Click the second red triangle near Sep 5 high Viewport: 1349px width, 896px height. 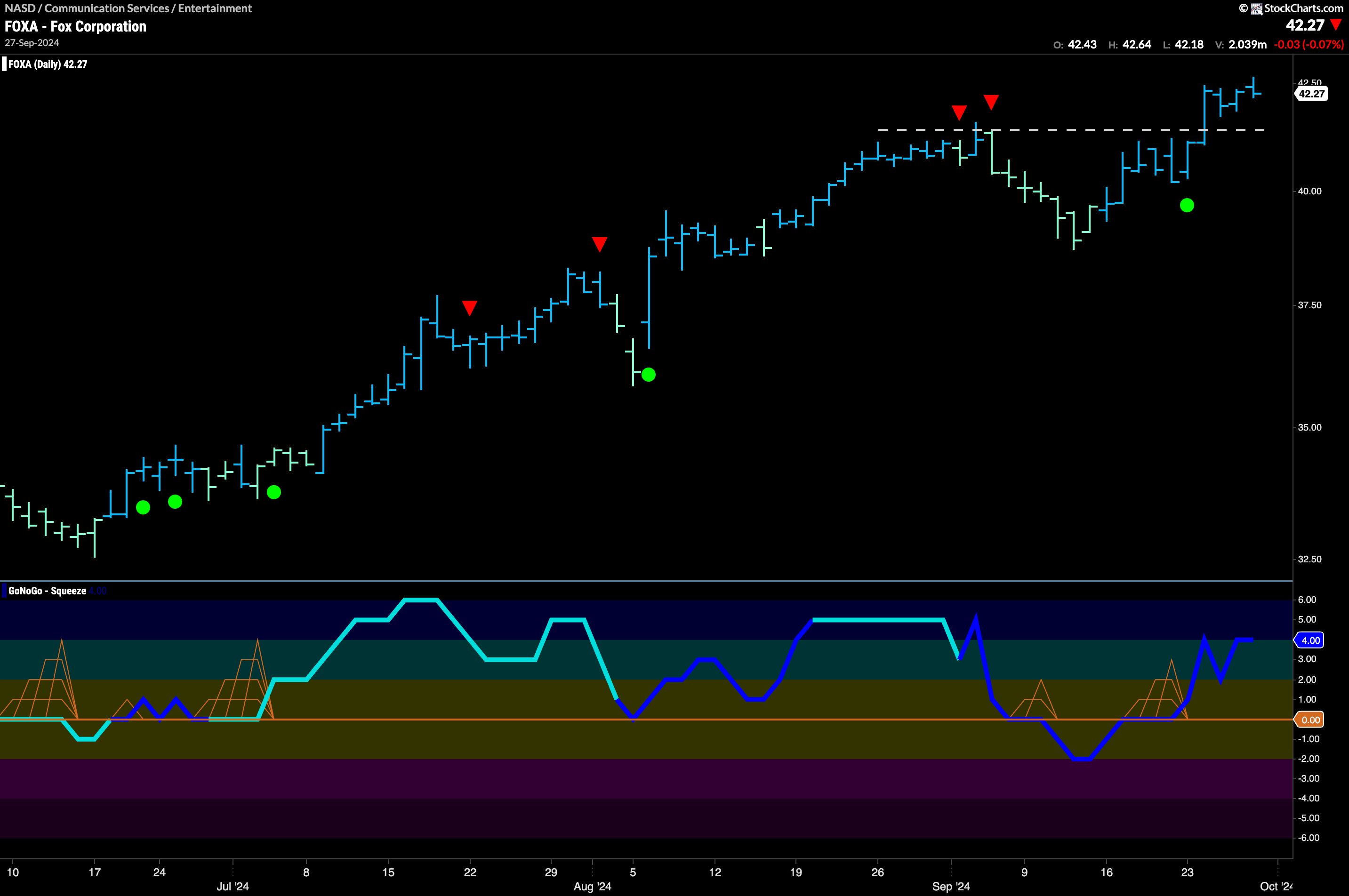(991, 102)
